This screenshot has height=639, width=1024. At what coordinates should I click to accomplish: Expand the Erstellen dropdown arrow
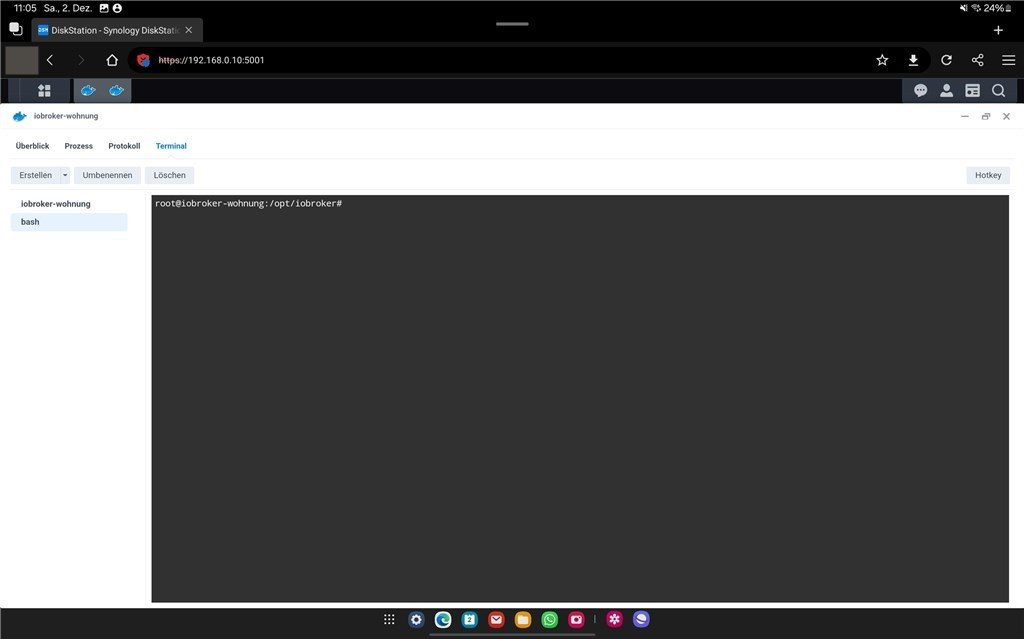[65, 175]
